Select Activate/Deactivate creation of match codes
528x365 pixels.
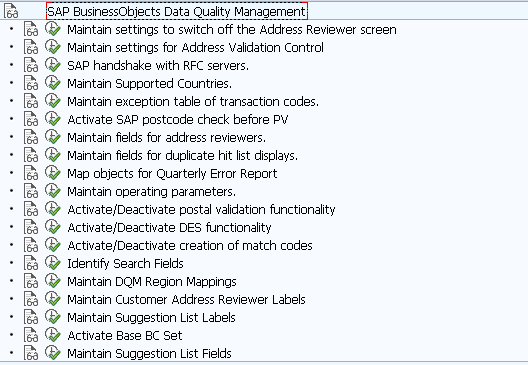point(190,245)
